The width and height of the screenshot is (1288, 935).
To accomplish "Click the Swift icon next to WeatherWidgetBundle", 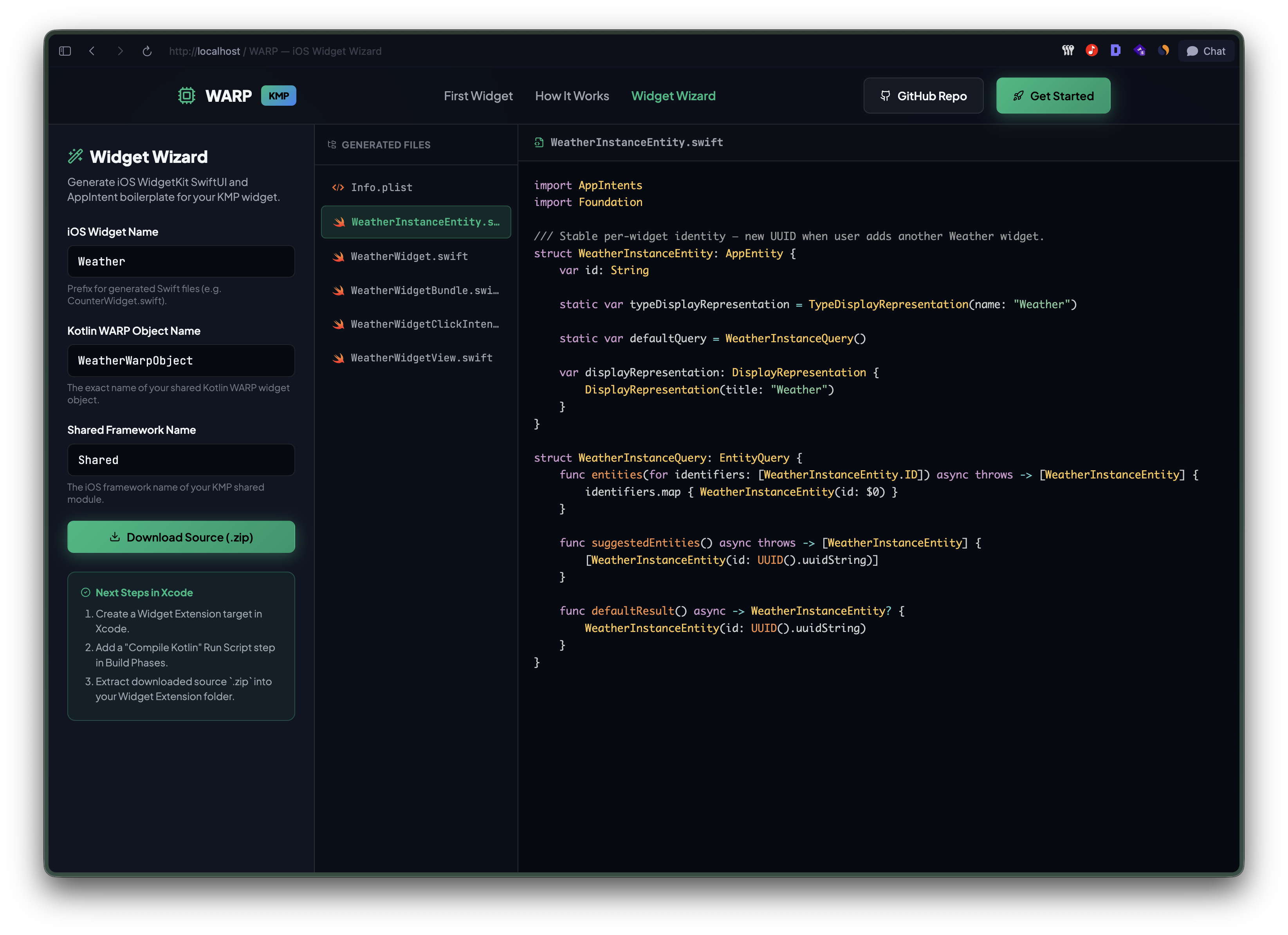I will click(x=339, y=290).
